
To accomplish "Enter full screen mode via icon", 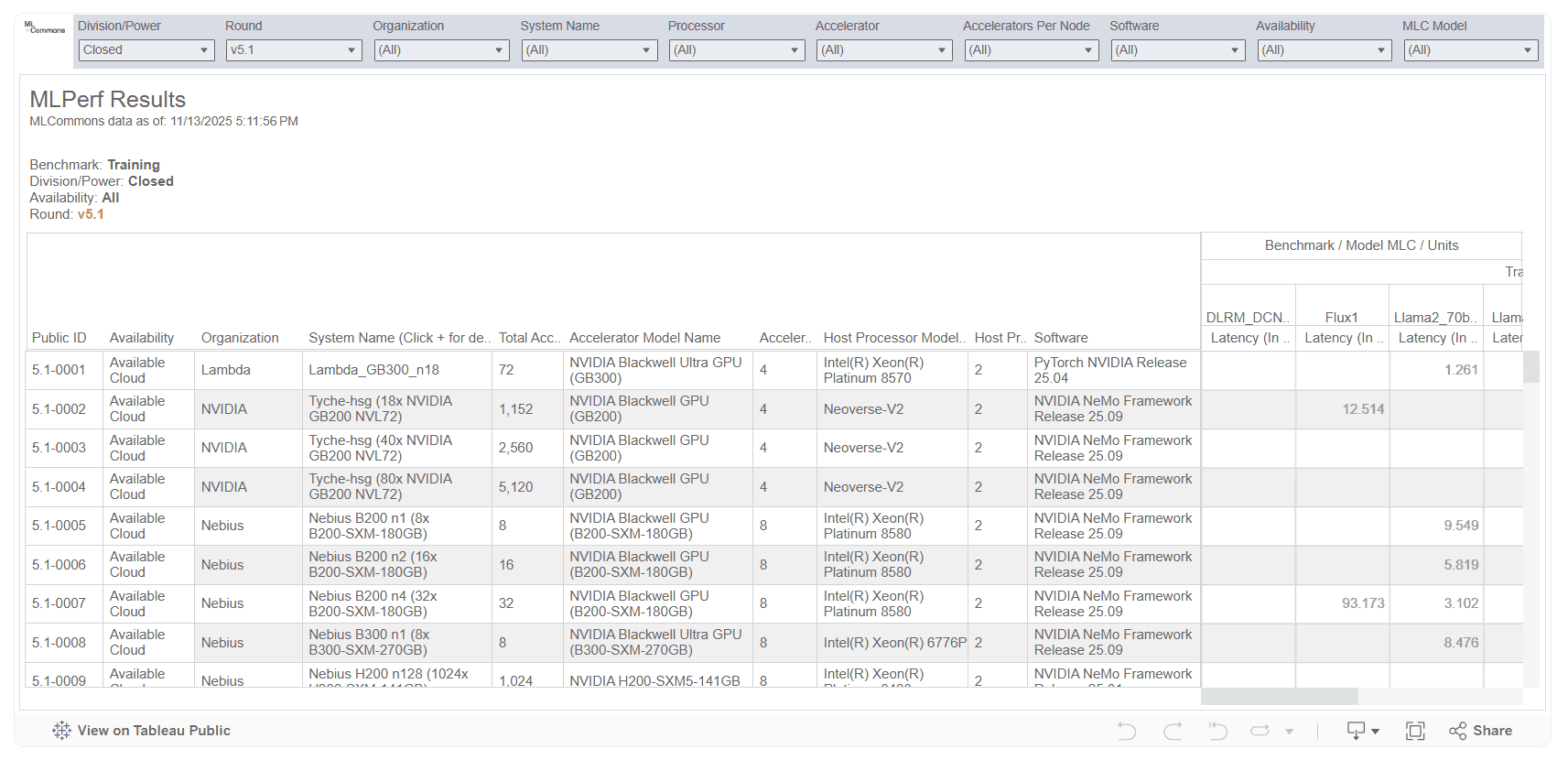I will (x=1415, y=731).
